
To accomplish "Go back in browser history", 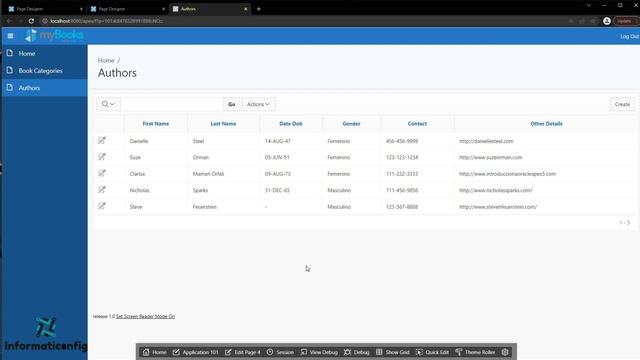I will click(9, 21).
